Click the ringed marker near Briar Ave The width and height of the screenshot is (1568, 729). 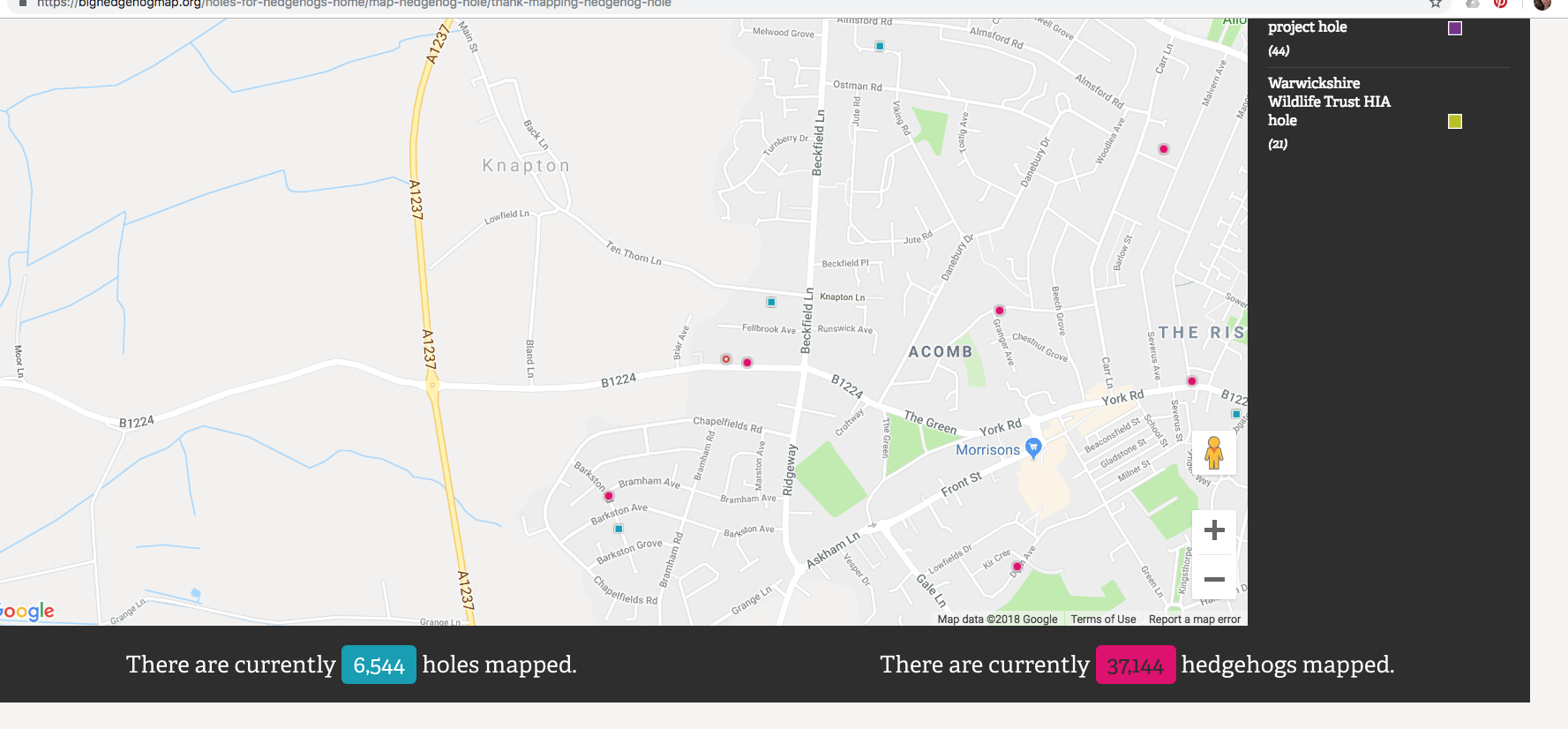pos(725,359)
